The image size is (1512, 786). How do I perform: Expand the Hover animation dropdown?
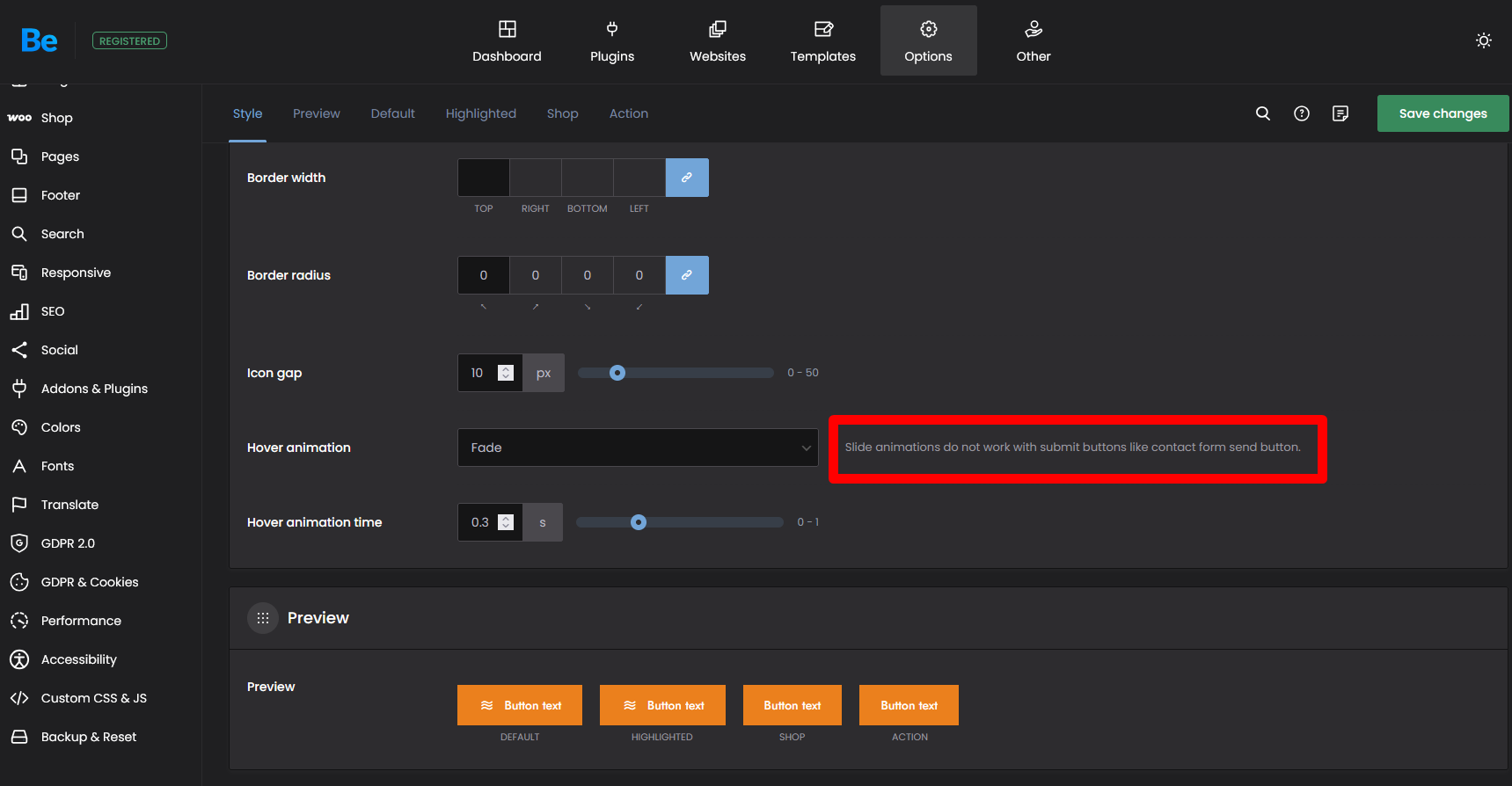(638, 448)
